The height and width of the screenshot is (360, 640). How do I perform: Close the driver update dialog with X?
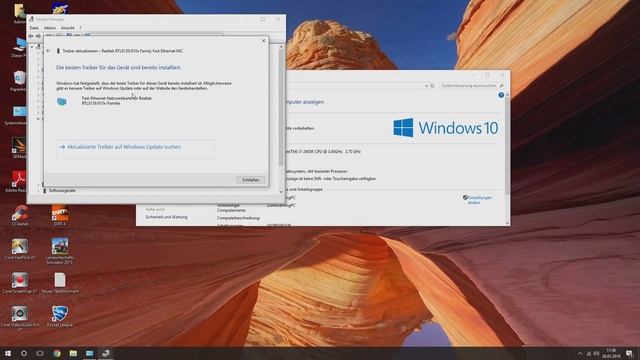pos(263,40)
